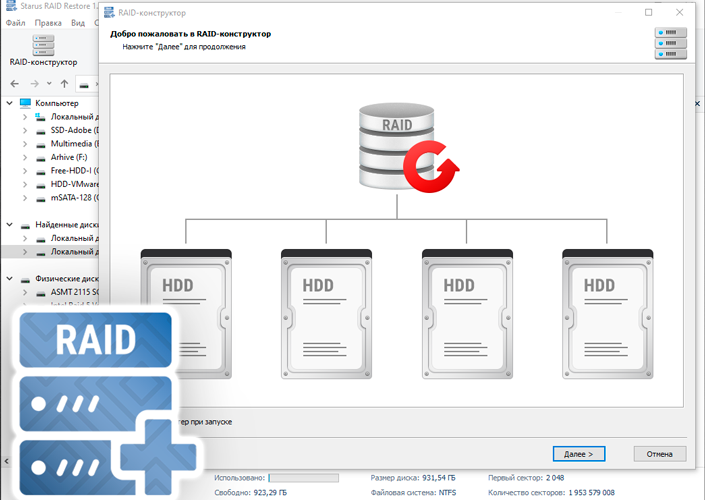Select the HDD-VMware drive
This screenshot has height=500, width=705.
75,184
